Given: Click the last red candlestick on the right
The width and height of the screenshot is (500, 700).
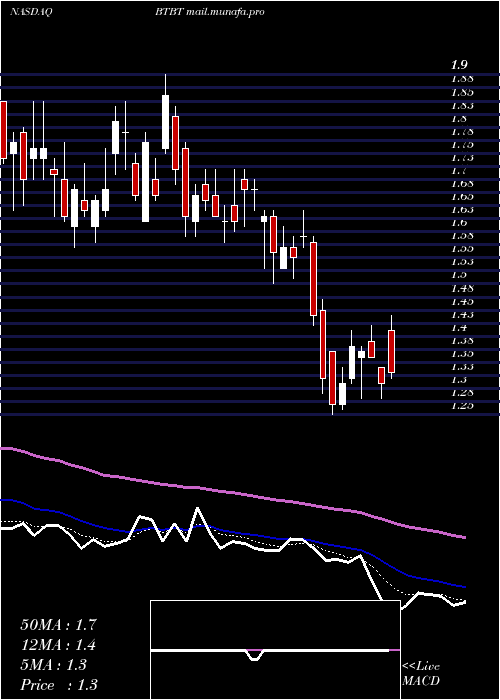Looking at the screenshot, I should pos(392,351).
